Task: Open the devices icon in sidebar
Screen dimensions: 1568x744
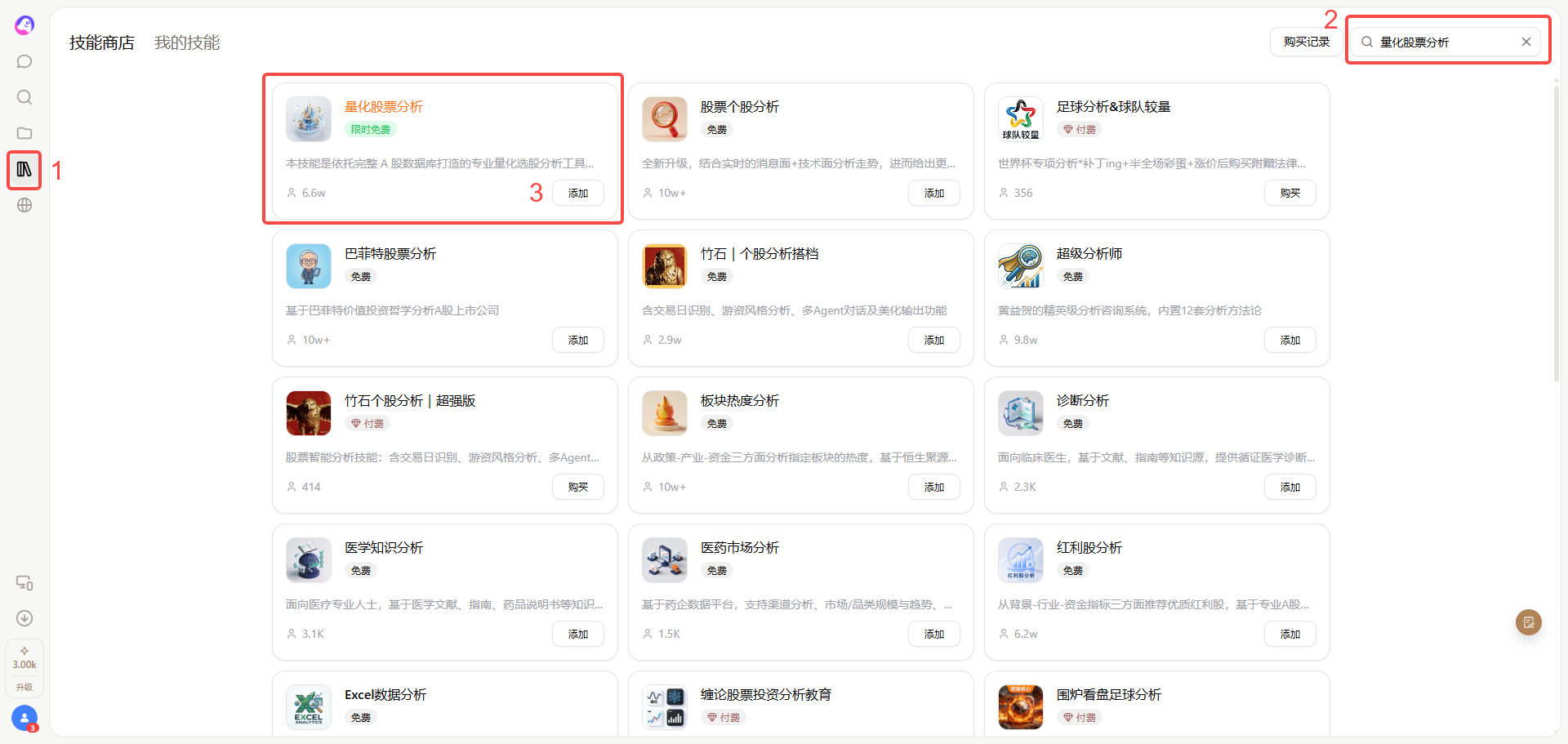Action: pyautogui.click(x=24, y=582)
